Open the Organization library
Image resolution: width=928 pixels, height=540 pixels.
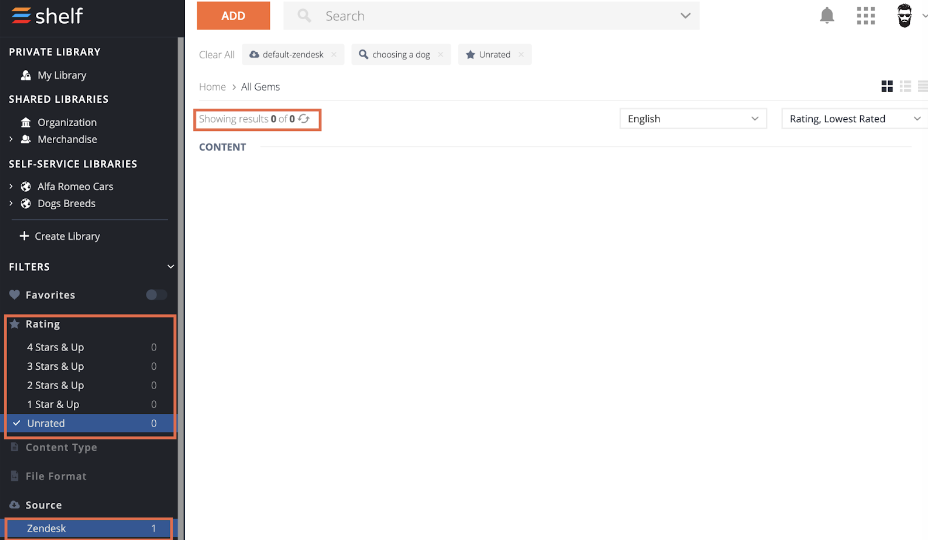[x=67, y=123]
